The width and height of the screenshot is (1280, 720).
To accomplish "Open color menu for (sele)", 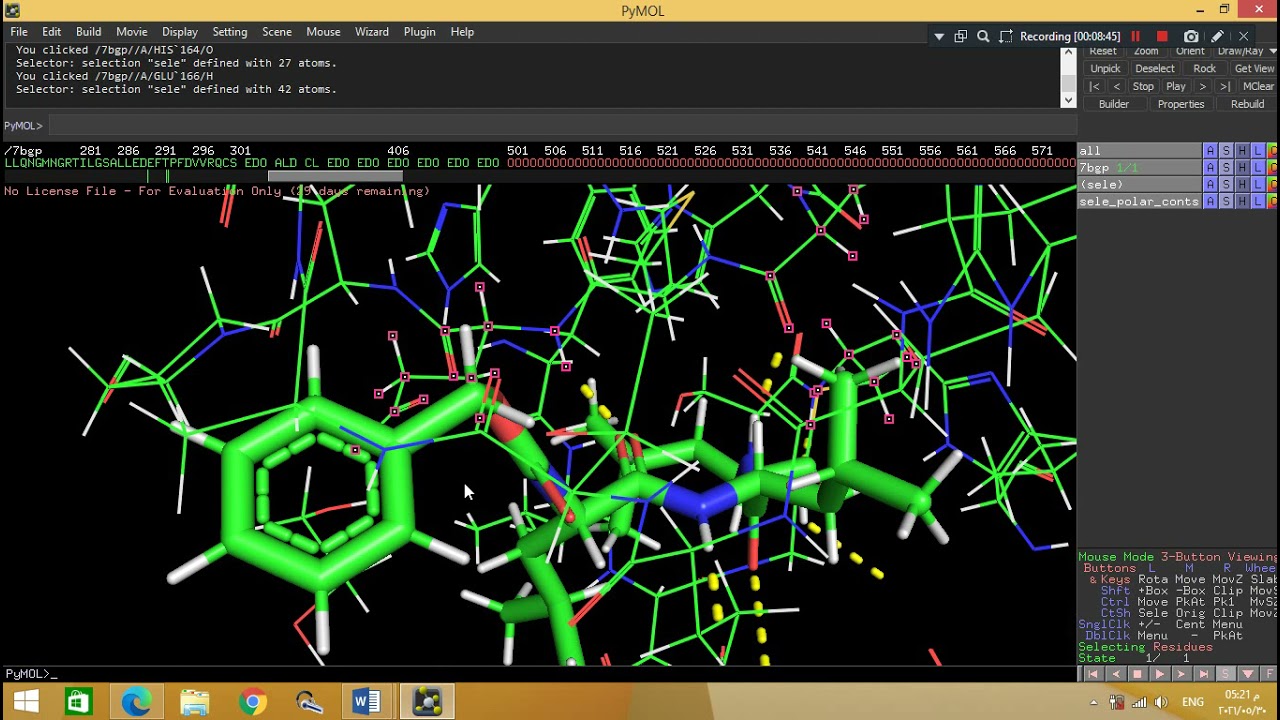I will tap(1273, 185).
